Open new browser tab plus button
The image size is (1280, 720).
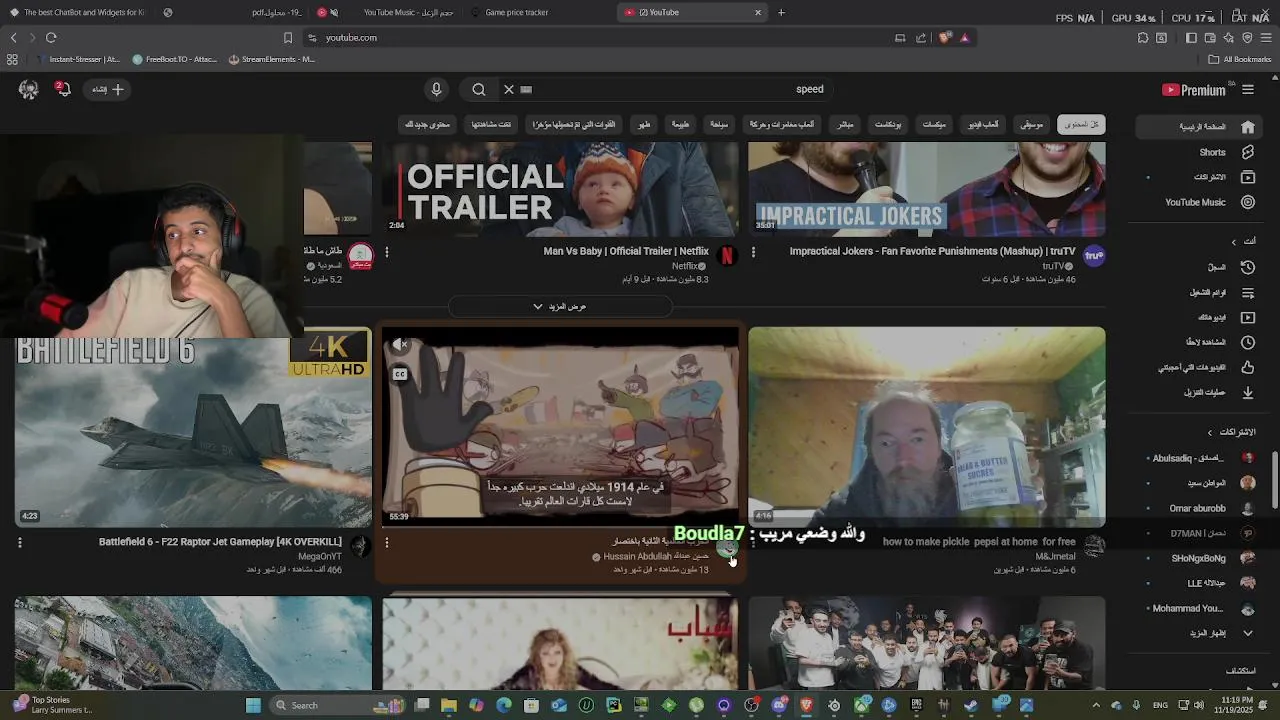(781, 12)
